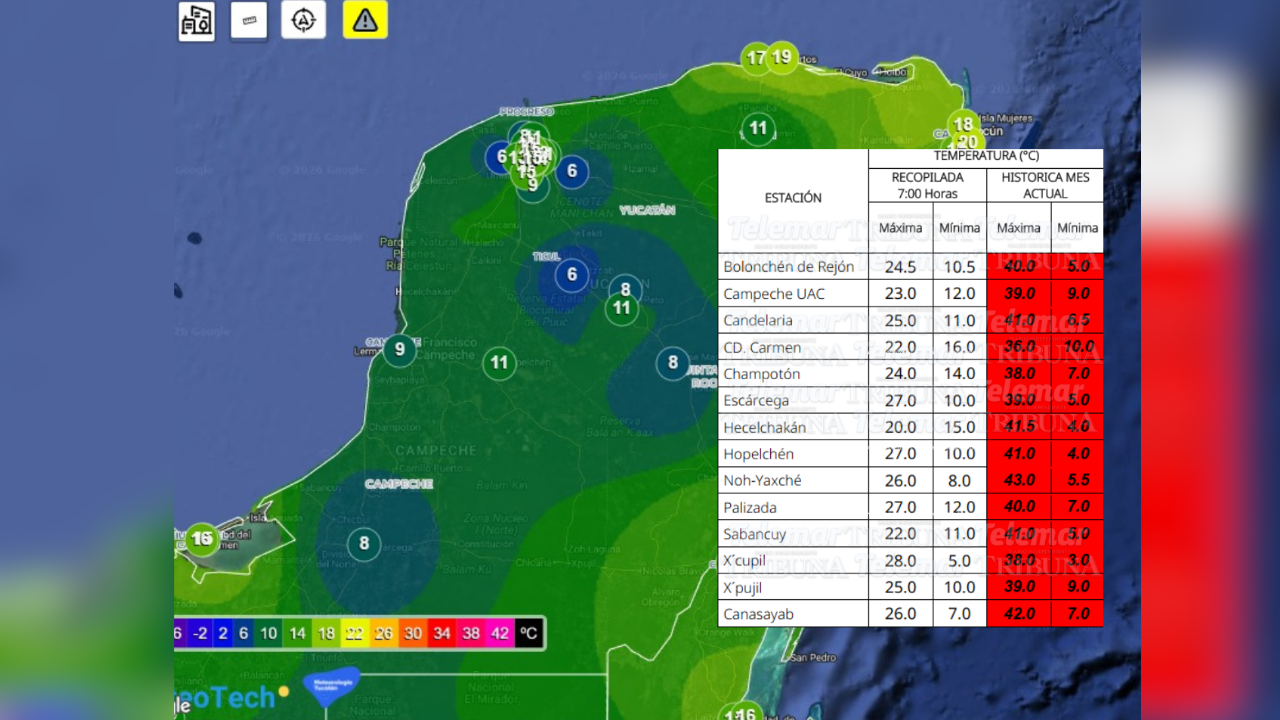Select the marker 16 near Ciudad del Carmen
The width and height of the screenshot is (1280, 720).
click(x=202, y=539)
